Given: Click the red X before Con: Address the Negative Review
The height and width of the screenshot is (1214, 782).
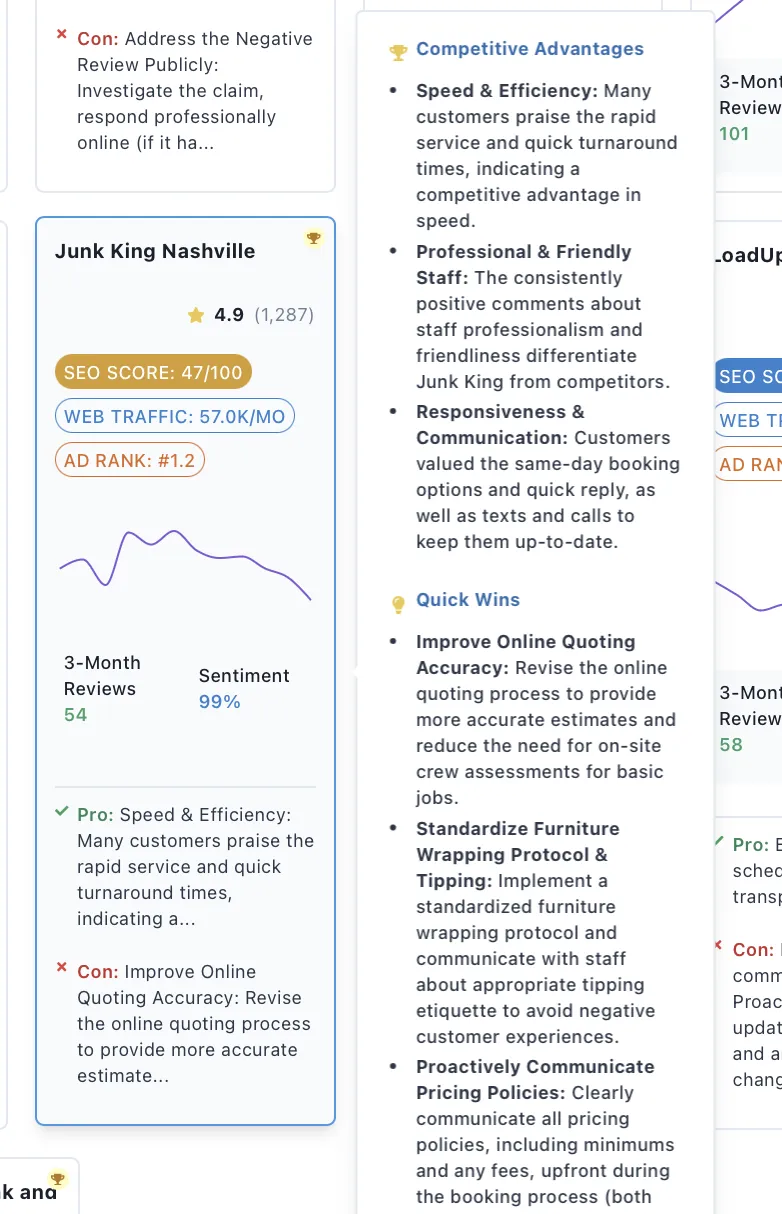Looking at the screenshot, I should click(62, 35).
